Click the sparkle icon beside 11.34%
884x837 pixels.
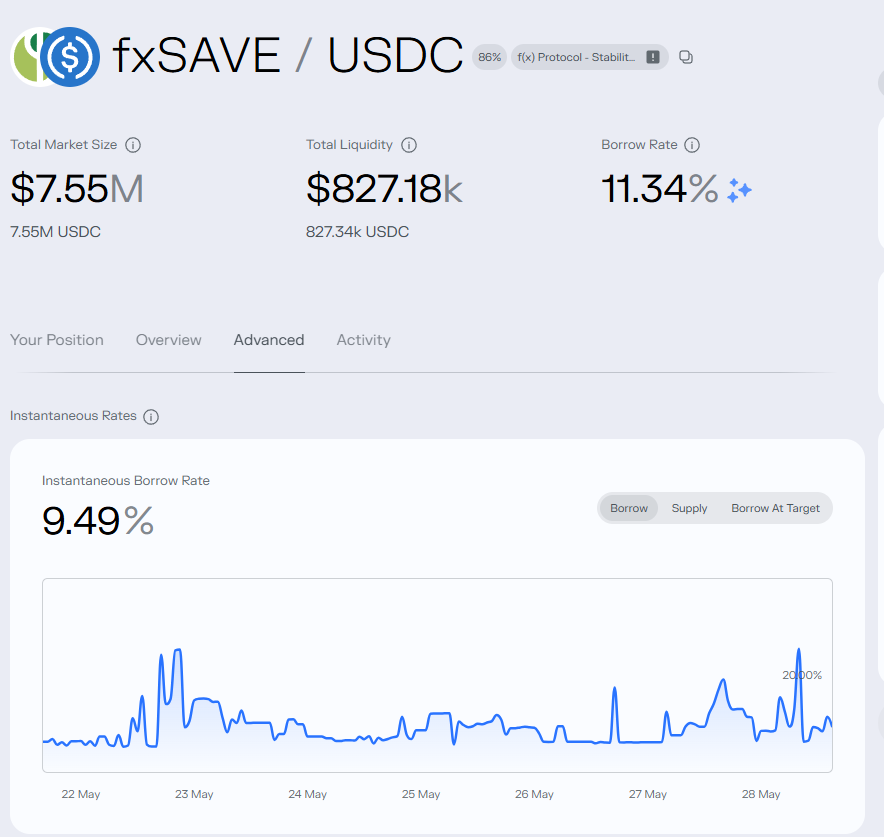click(739, 190)
